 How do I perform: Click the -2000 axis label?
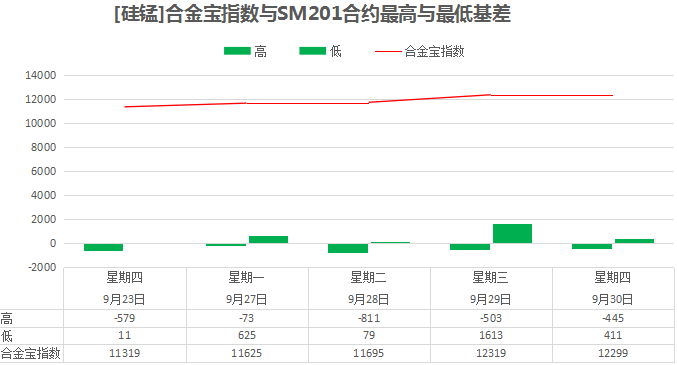click(42, 267)
